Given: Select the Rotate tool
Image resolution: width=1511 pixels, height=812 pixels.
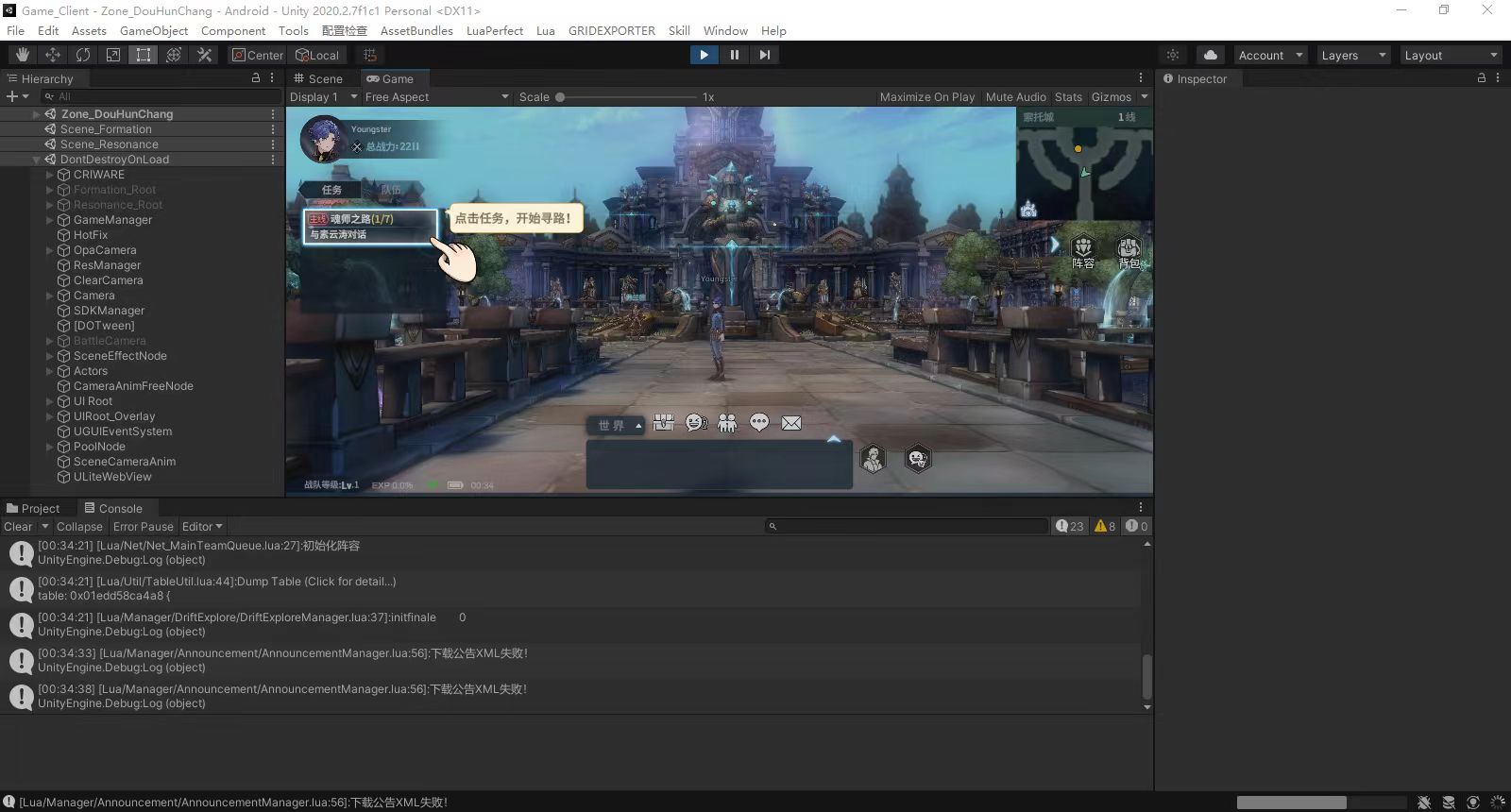Looking at the screenshot, I should click(83, 55).
